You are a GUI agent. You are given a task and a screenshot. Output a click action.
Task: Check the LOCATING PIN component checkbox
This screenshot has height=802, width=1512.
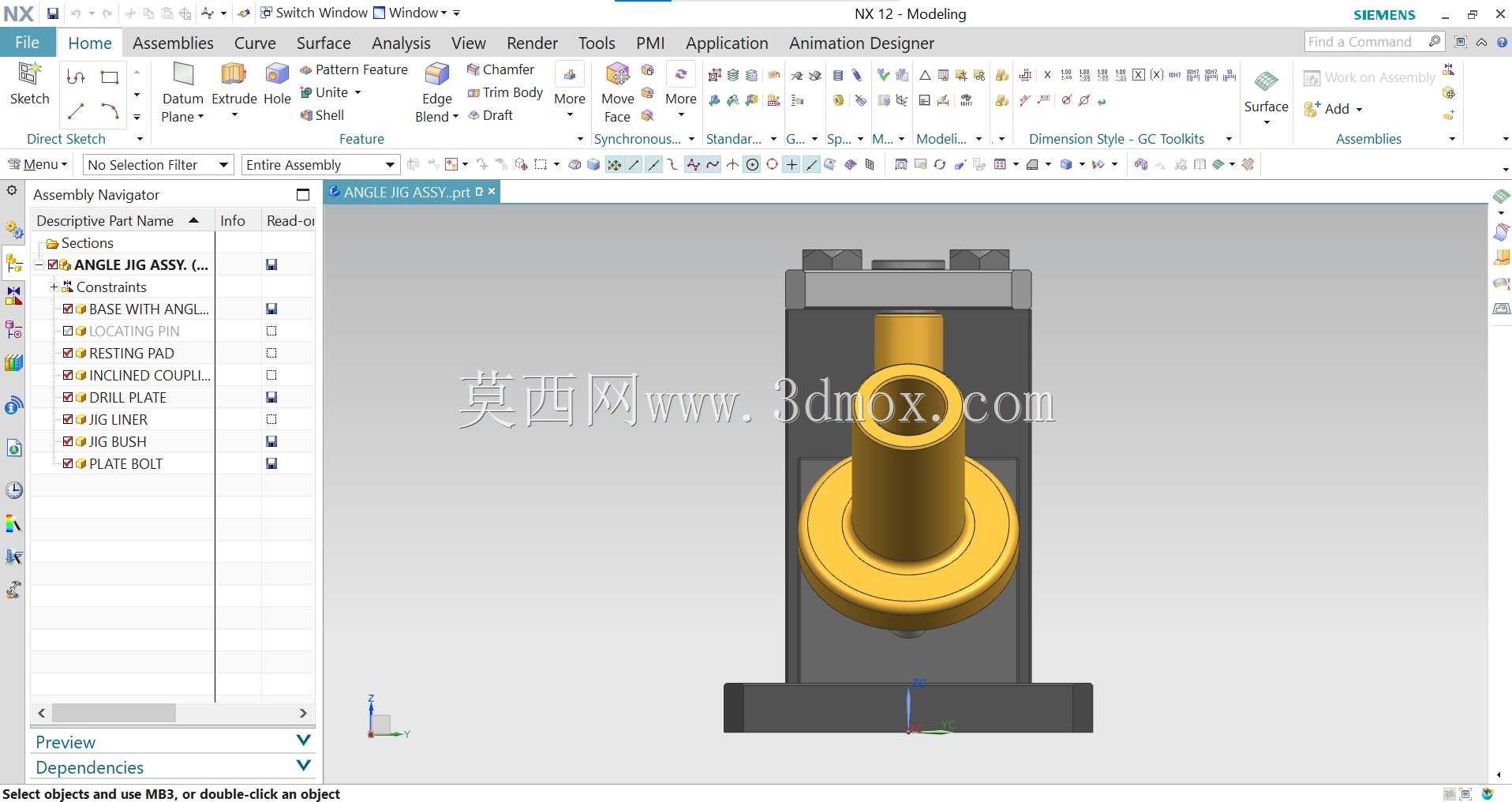tap(68, 331)
